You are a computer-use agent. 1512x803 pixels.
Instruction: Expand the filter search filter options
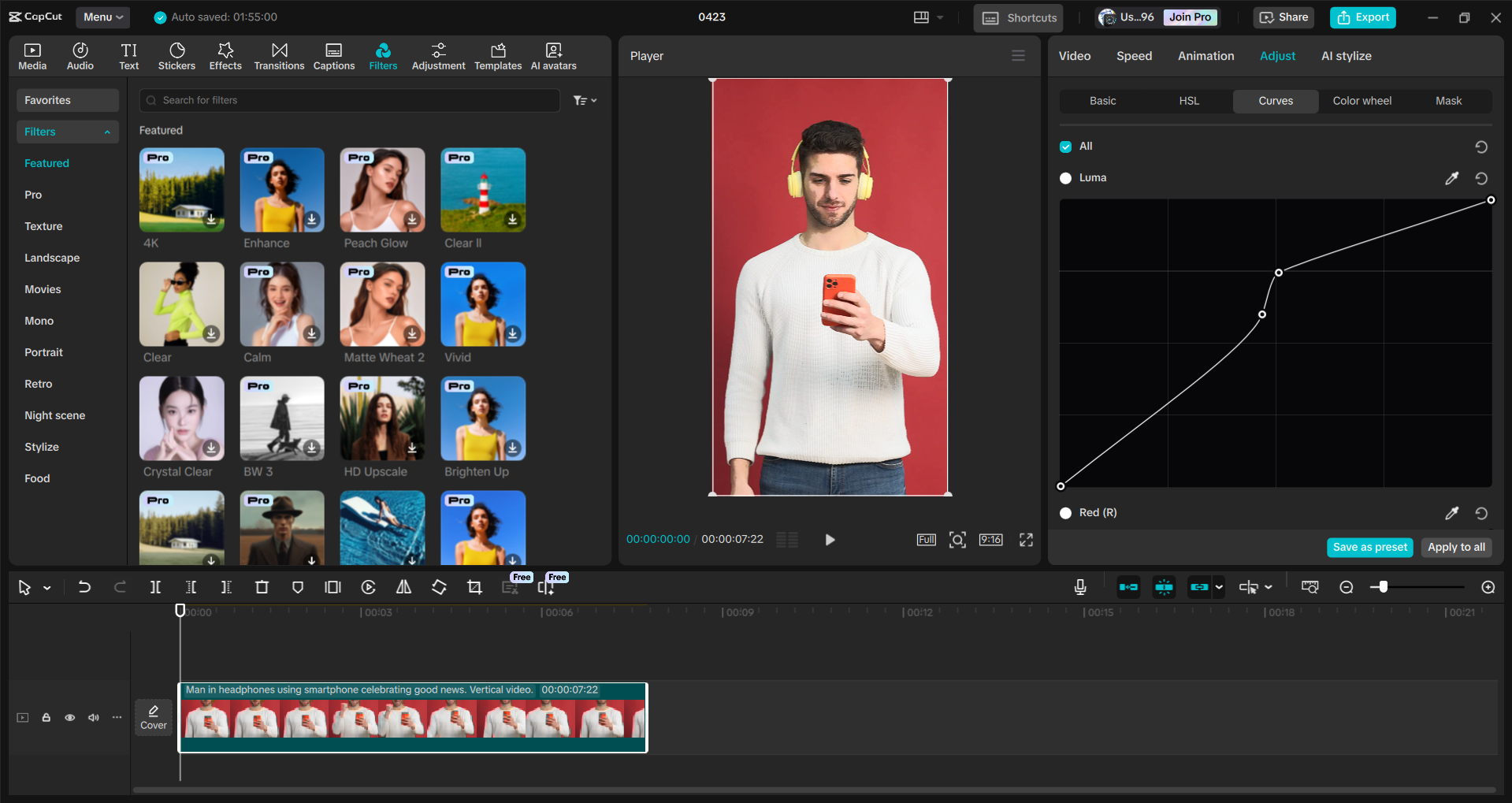pyautogui.click(x=585, y=100)
